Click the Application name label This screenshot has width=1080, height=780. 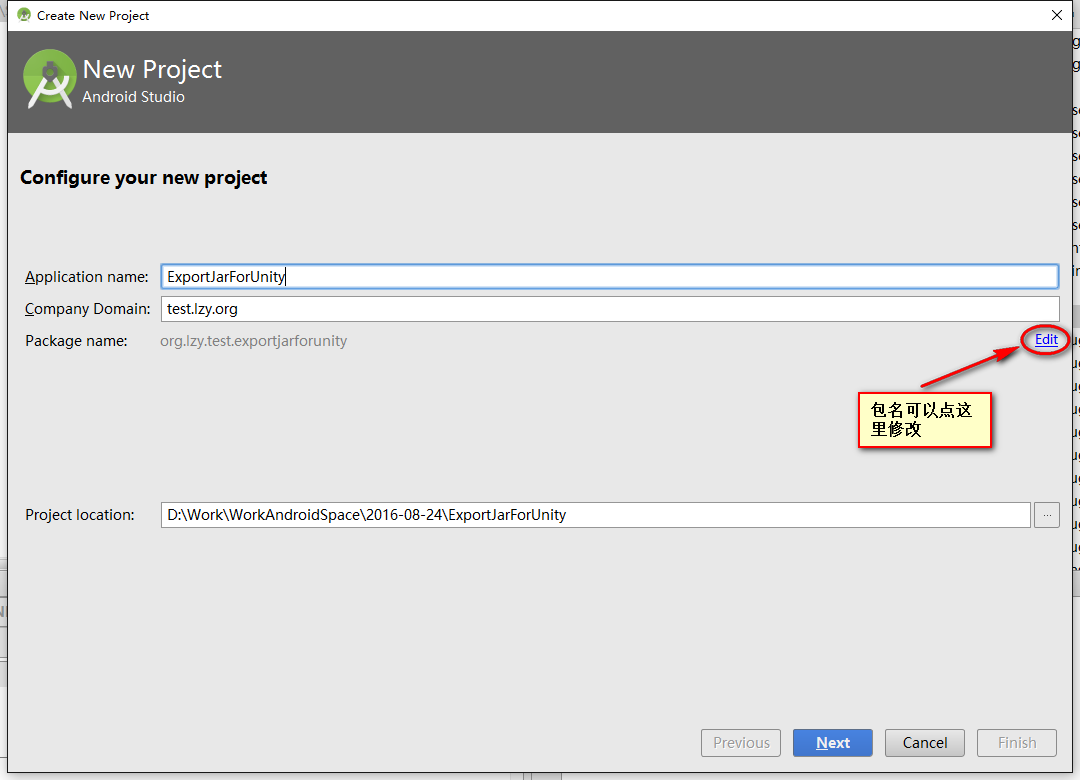click(x=87, y=277)
